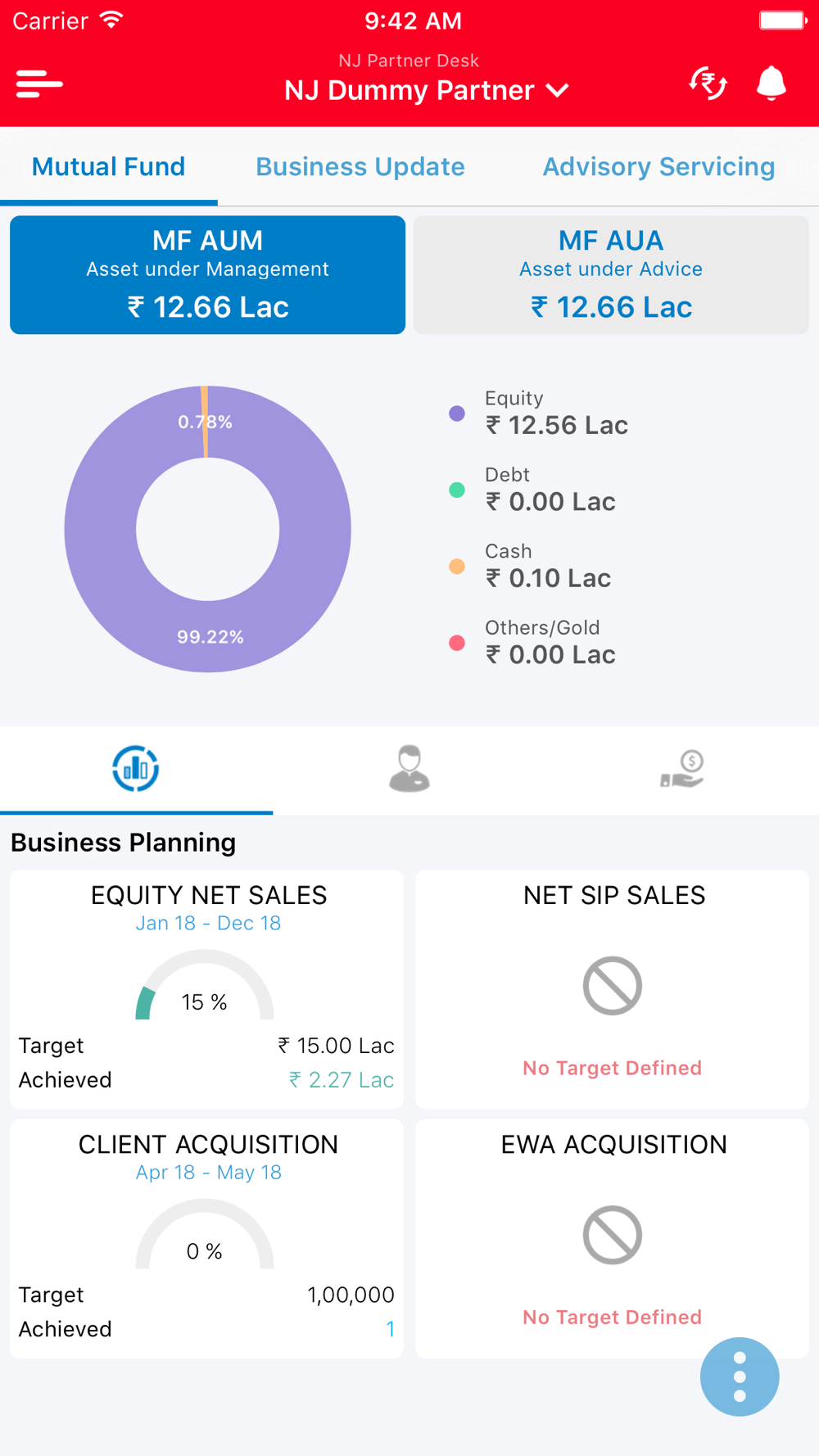Tap the No Target icon in Net SIP Sales

click(x=613, y=986)
